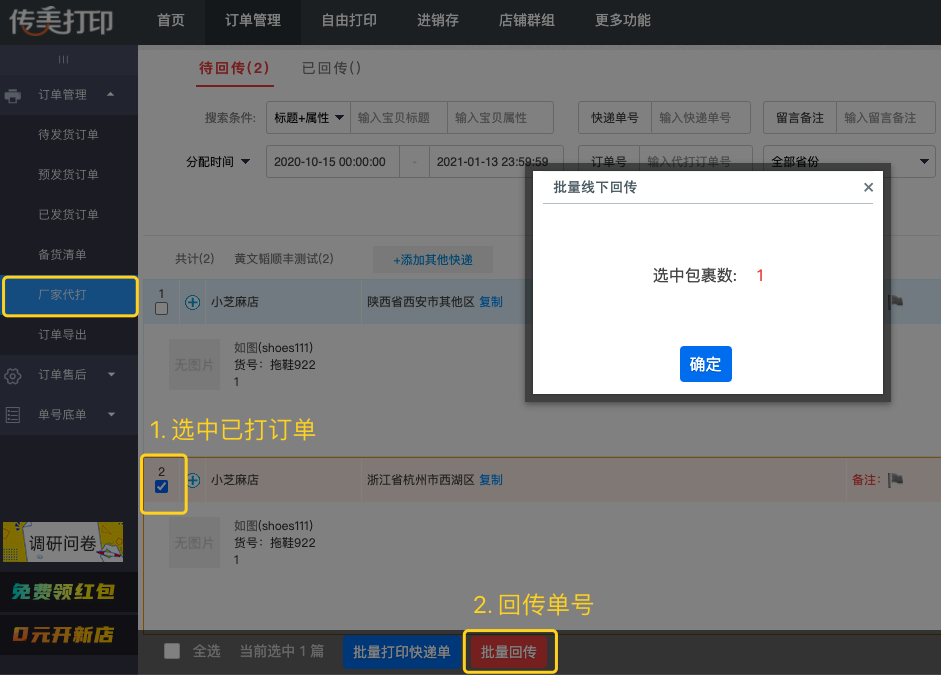Click the gear icon beside 订单售后
This screenshot has height=675, width=941.
click(12, 375)
